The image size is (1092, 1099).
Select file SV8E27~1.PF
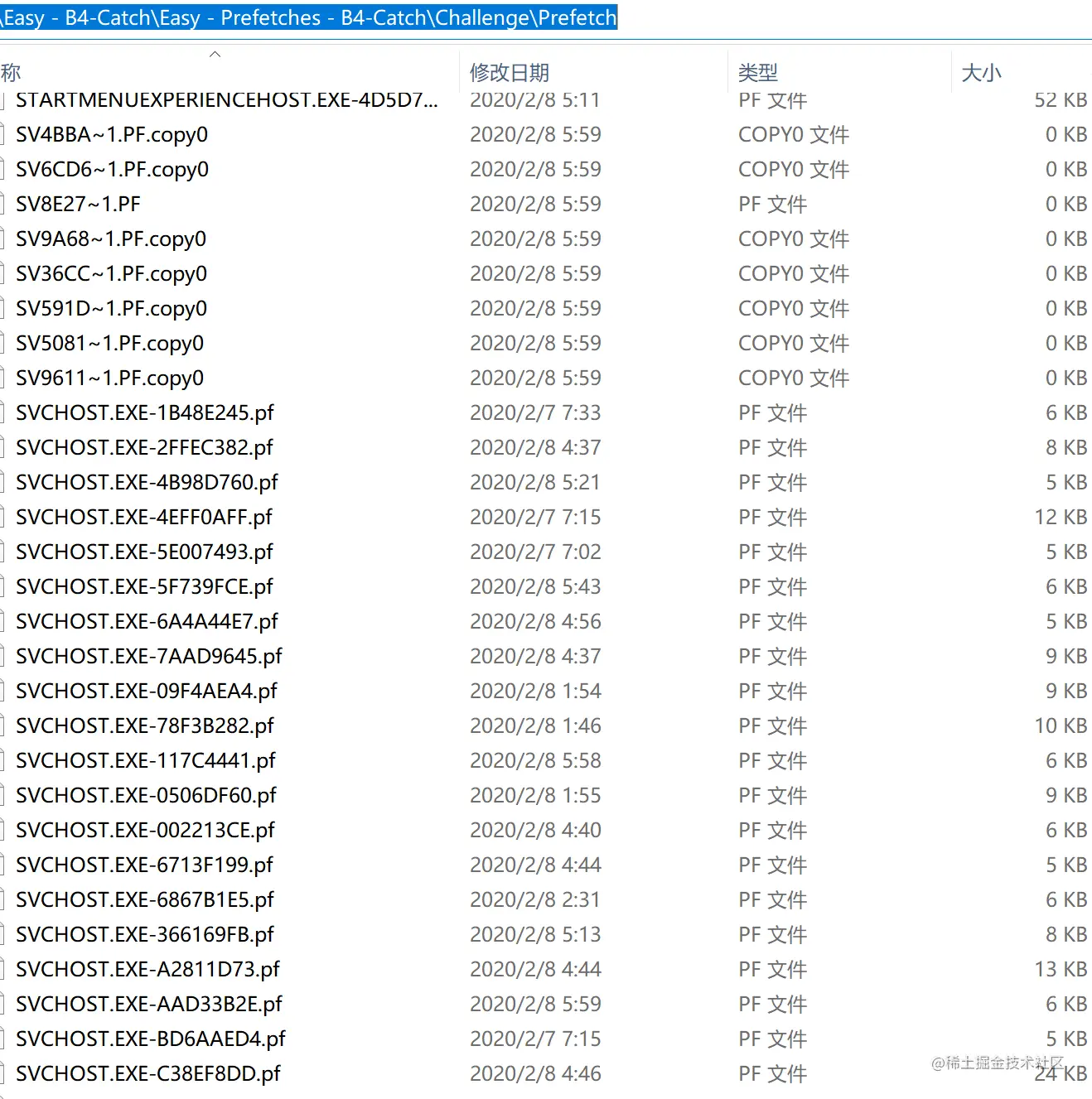coord(78,205)
